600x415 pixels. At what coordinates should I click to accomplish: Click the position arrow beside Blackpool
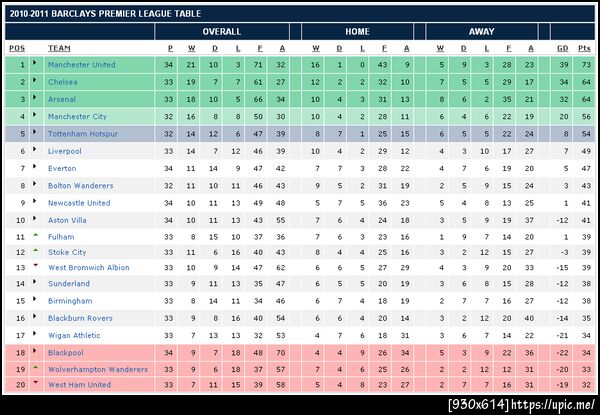point(36,351)
